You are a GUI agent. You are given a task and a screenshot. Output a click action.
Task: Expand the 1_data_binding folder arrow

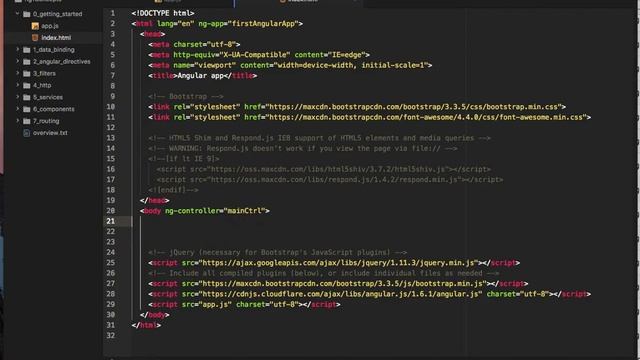point(18,49)
